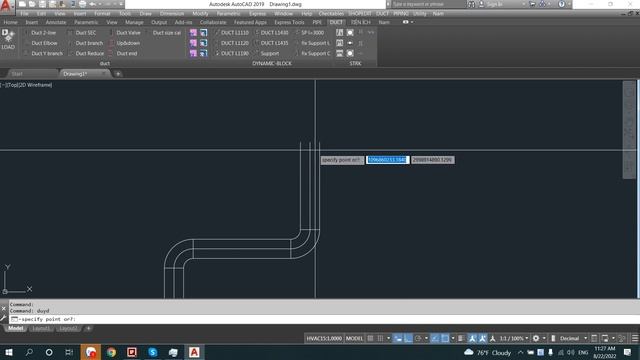Toggle ortho mode in status bar
This screenshot has width=640, height=360.
(408, 338)
